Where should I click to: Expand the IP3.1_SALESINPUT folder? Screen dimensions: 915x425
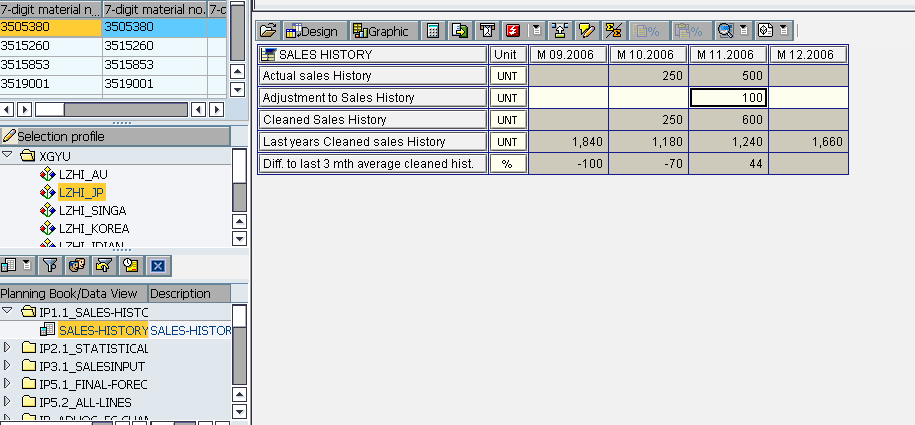pos(9,366)
